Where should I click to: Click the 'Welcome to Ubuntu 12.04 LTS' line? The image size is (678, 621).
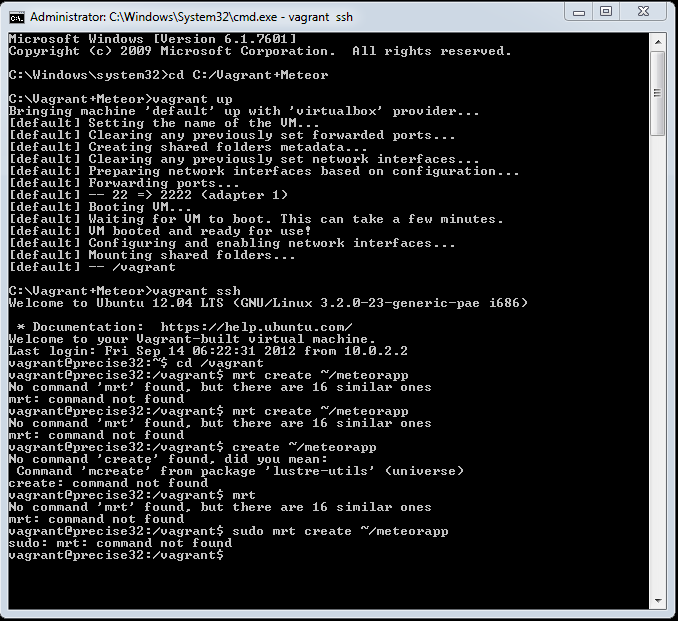coord(268,303)
